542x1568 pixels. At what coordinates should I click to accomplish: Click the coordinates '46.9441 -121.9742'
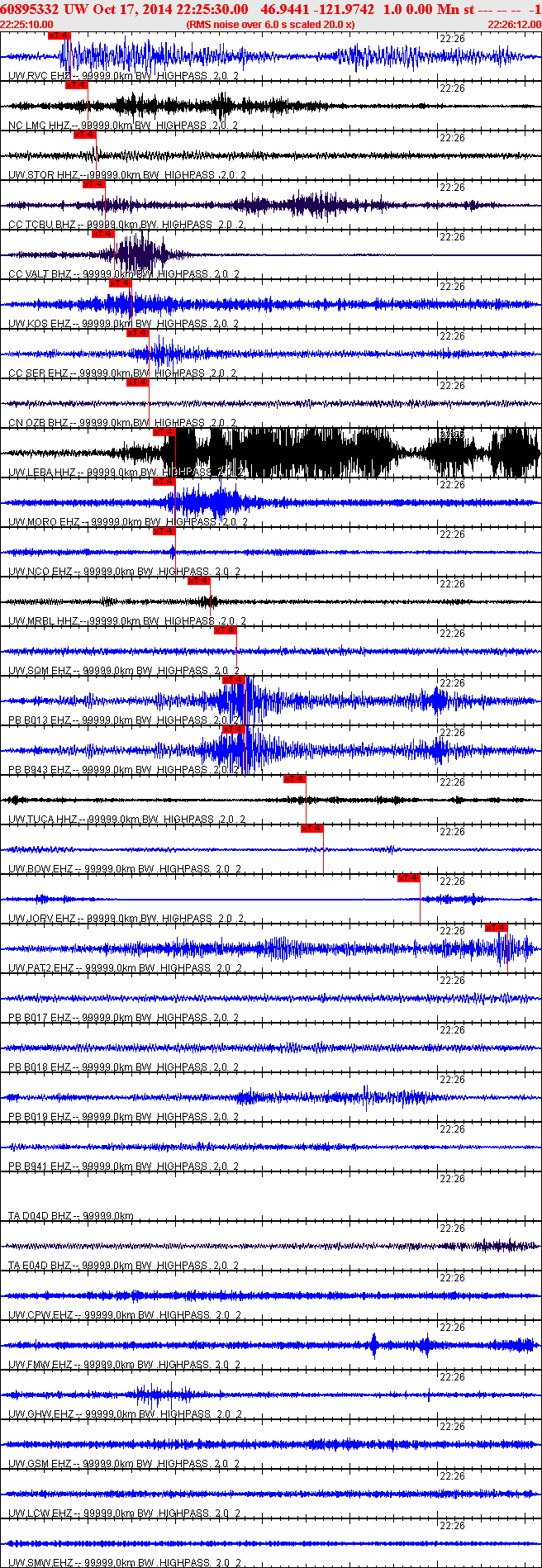tap(317, 9)
